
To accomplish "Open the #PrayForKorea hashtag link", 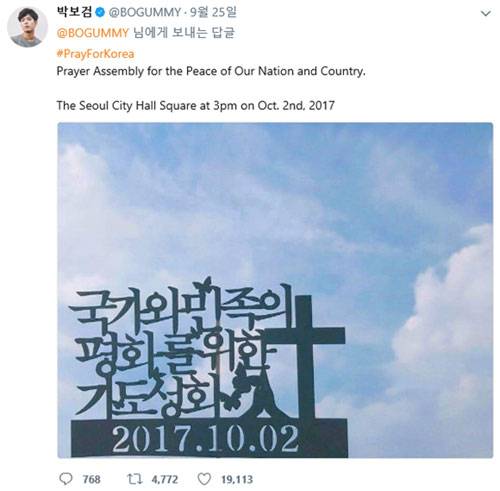I will click(95, 54).
